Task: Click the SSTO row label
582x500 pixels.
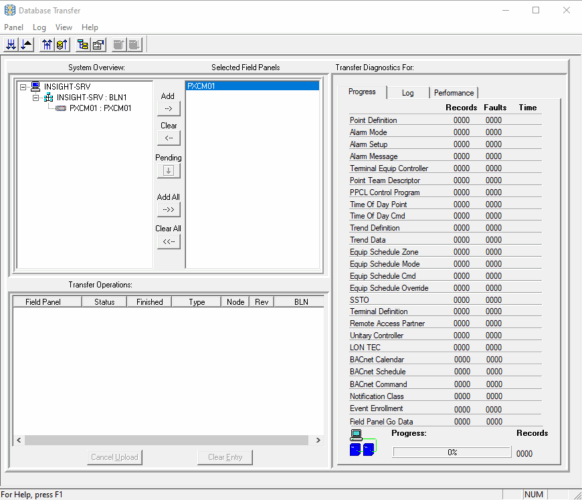Action: click(x=359, y=300)
